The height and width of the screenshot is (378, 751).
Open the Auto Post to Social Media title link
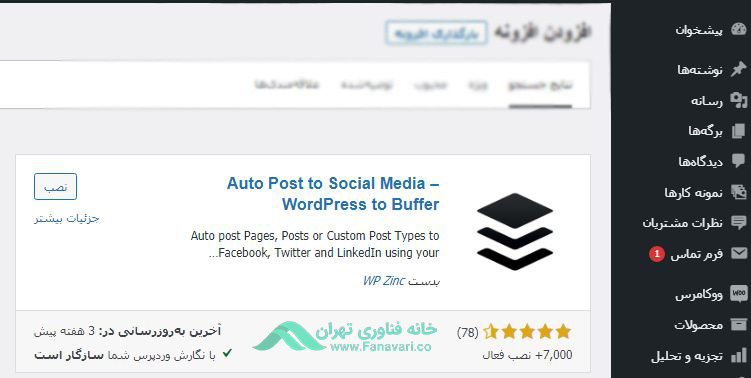[333, 194]
